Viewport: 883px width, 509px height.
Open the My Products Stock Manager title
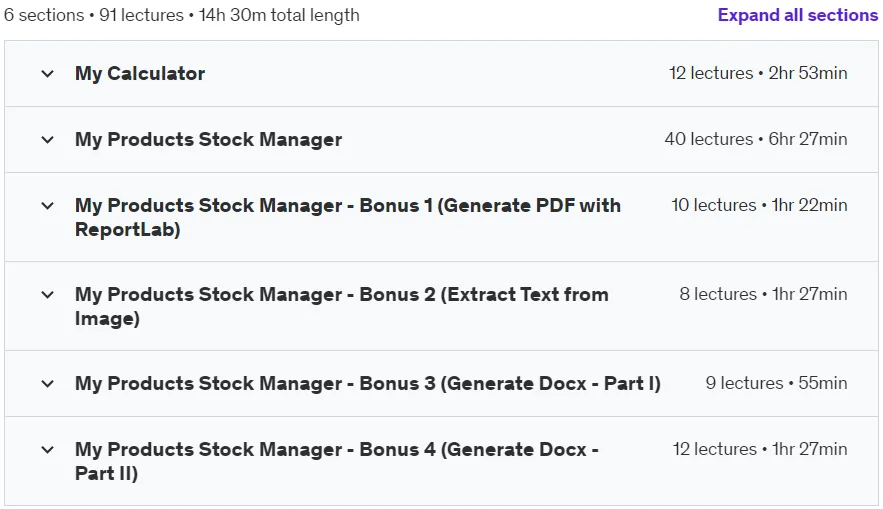click(208, 140)
